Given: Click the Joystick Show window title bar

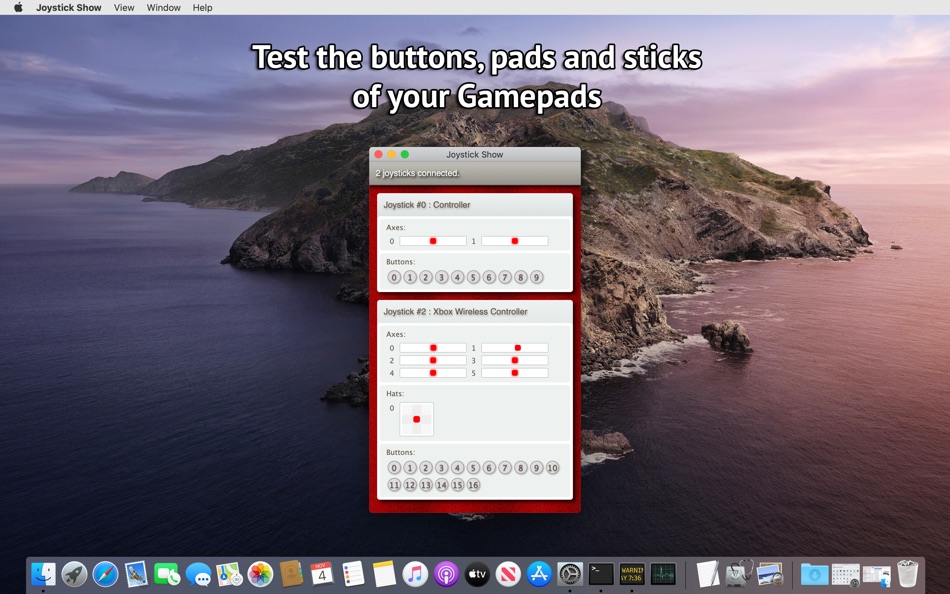Looking at the screenshot, I should pyautogui.click(x=474, y=155).
